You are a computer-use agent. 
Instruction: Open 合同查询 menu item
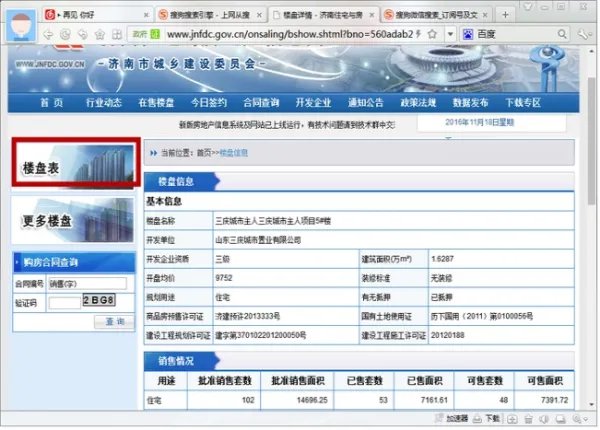click(261, 103)
